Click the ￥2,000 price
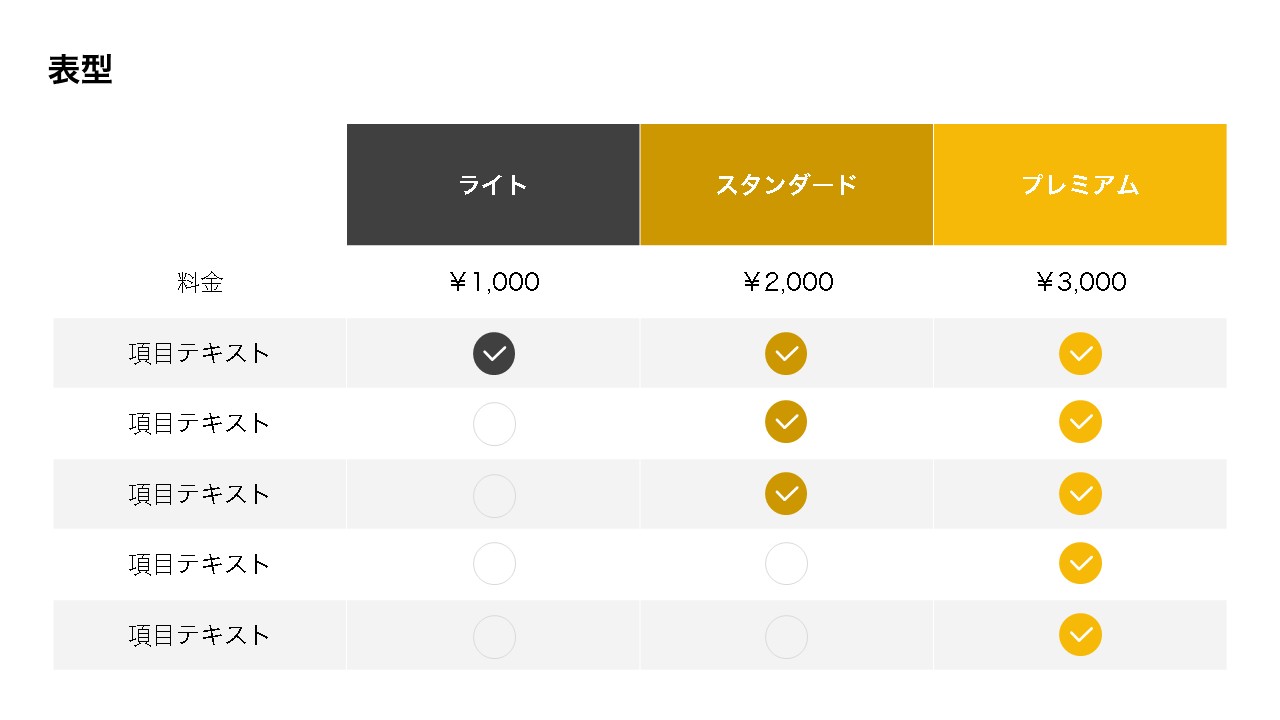1280x720 pixels. tap(787, 283)
